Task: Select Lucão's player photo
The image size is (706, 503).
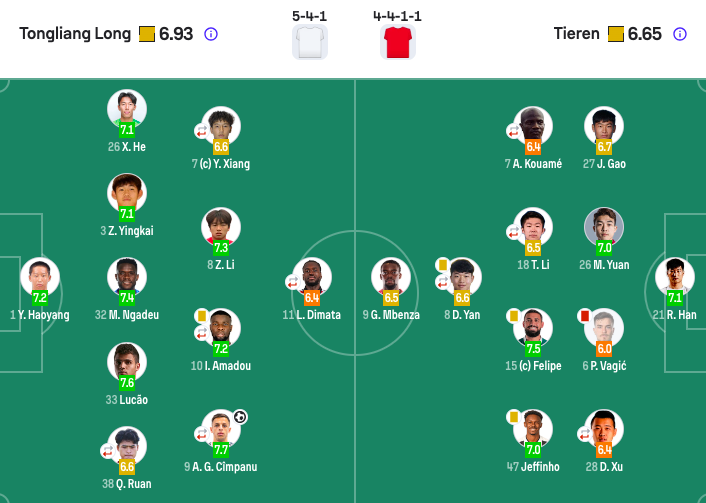Action: [x=127, y=361]
